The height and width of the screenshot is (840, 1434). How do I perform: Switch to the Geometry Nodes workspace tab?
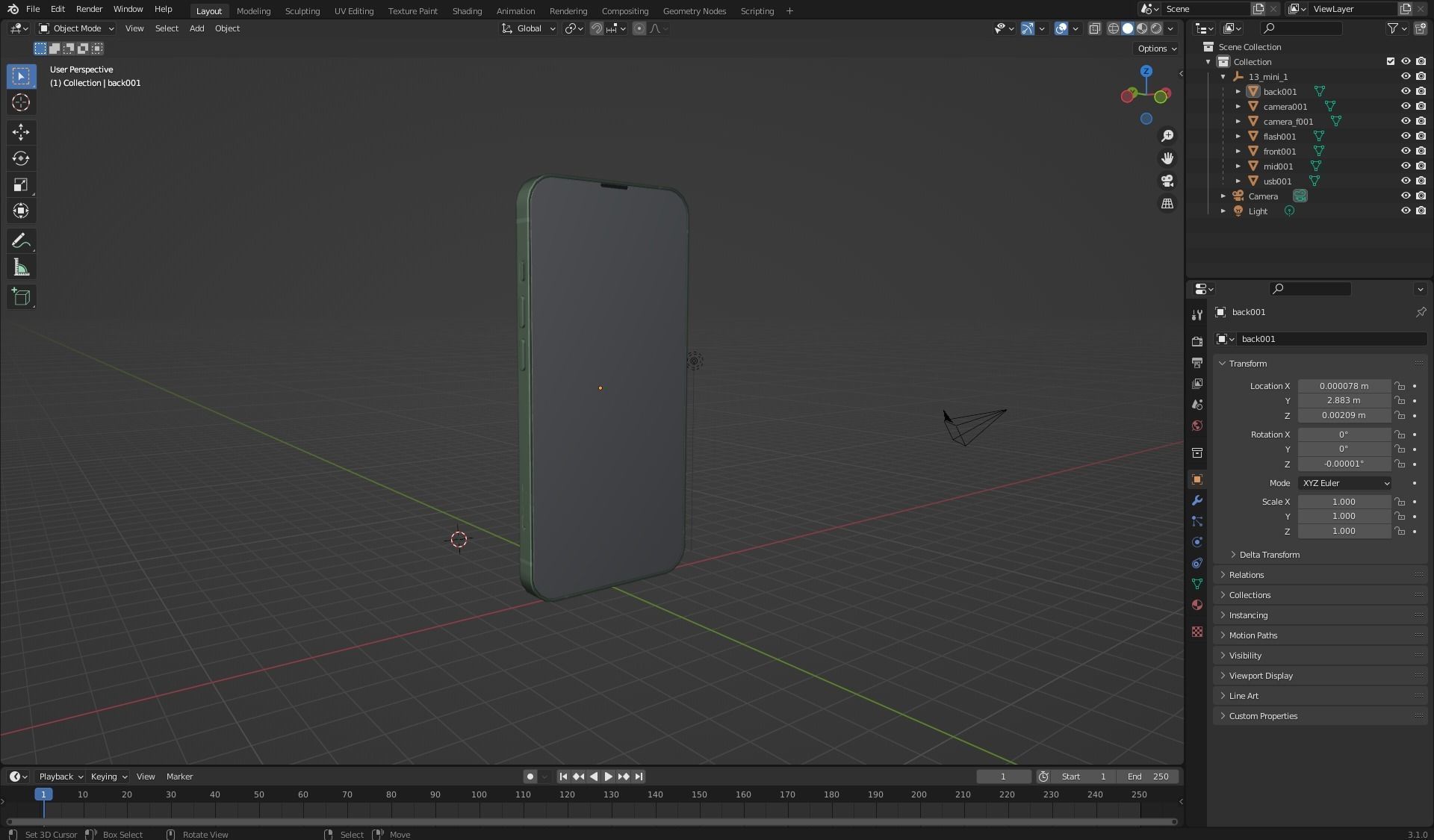pyautogui.click(x=694, y=11)
